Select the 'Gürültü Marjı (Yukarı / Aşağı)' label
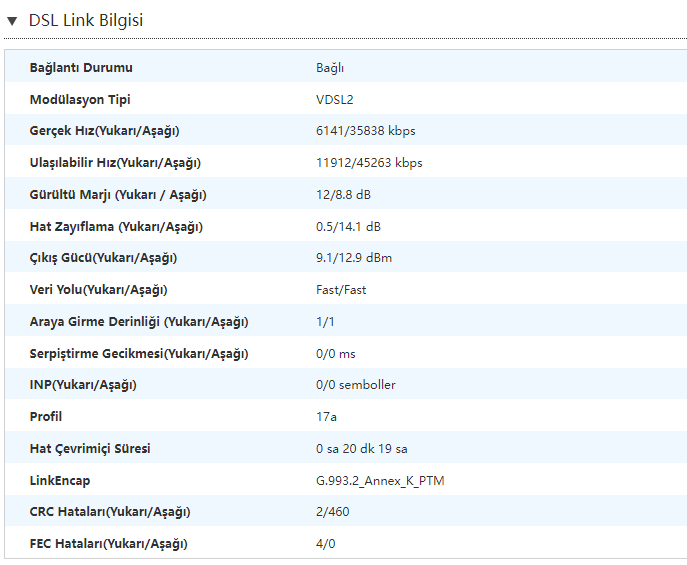 (x=118, y=195)
